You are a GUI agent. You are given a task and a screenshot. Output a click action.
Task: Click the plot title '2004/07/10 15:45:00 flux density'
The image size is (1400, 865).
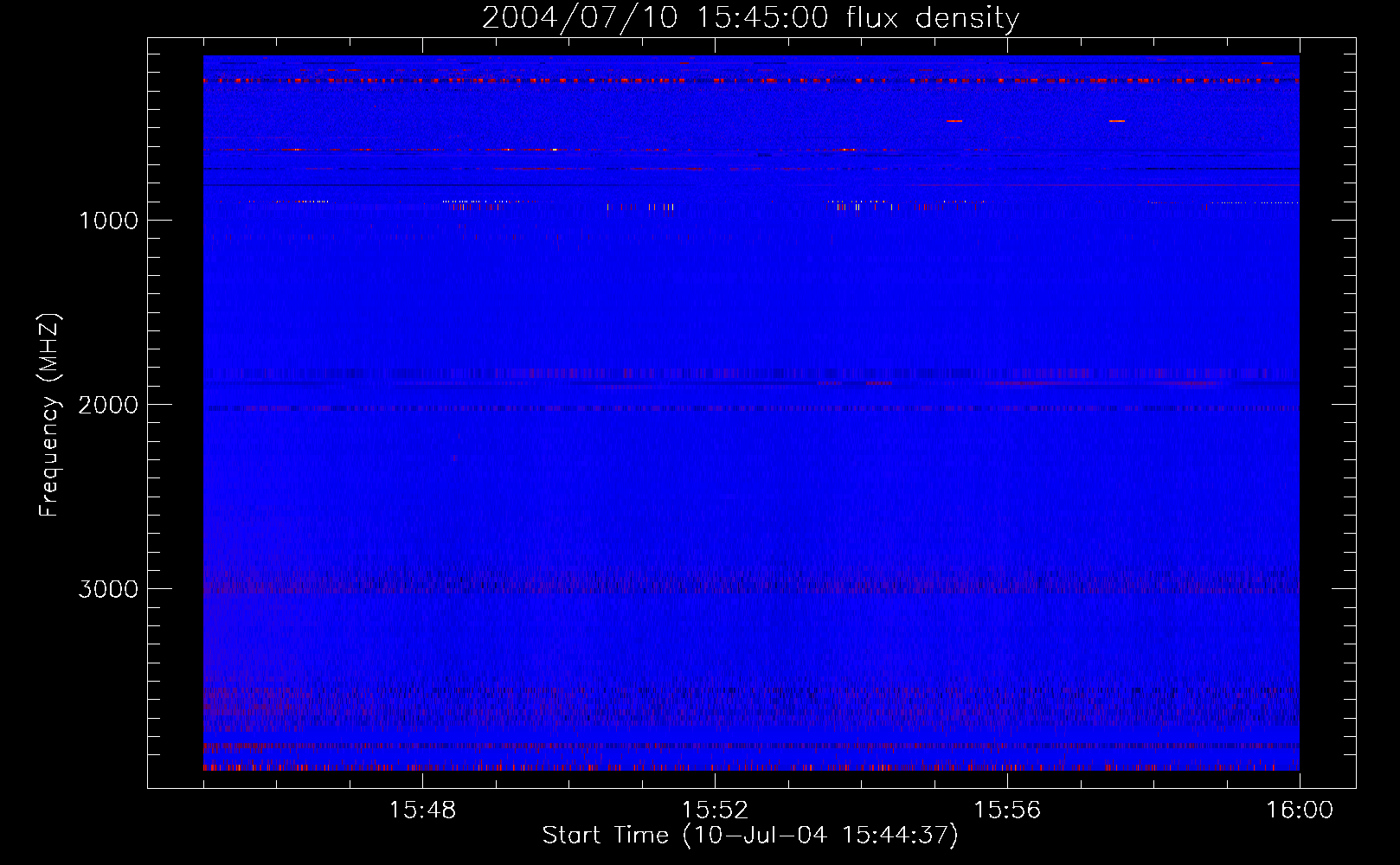[750, 17]
